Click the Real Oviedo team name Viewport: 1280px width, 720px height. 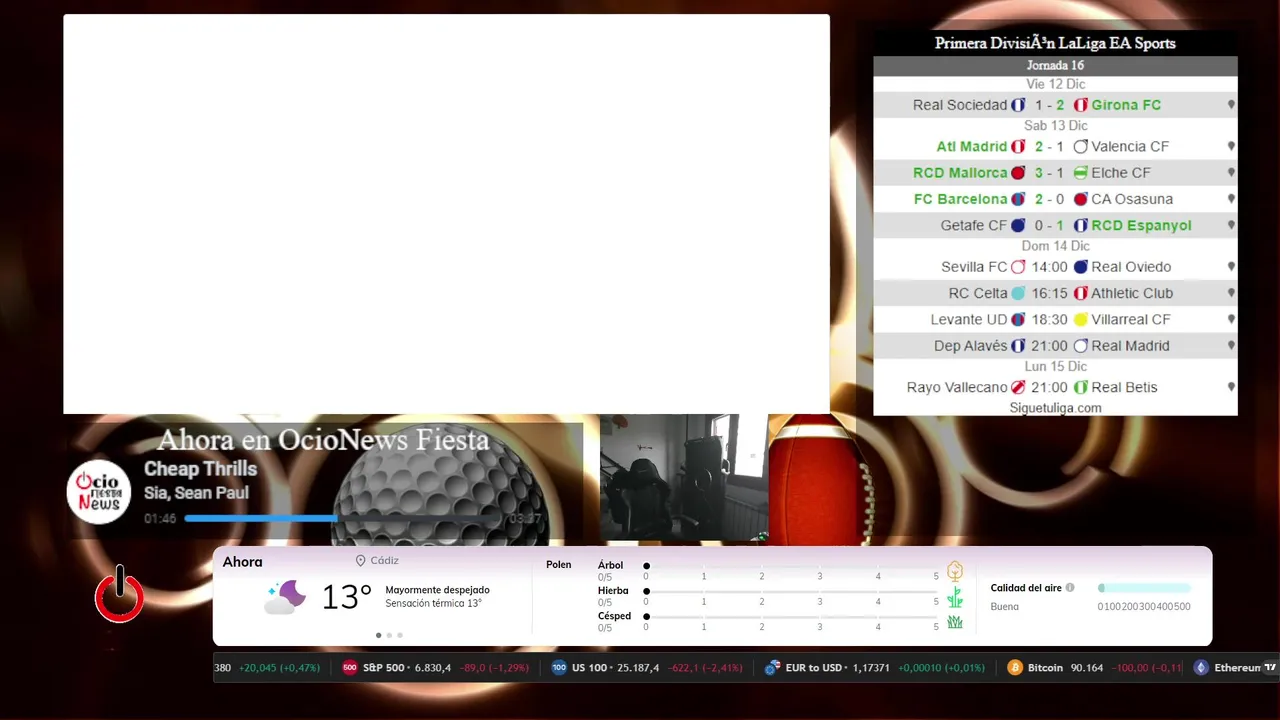1131,267
